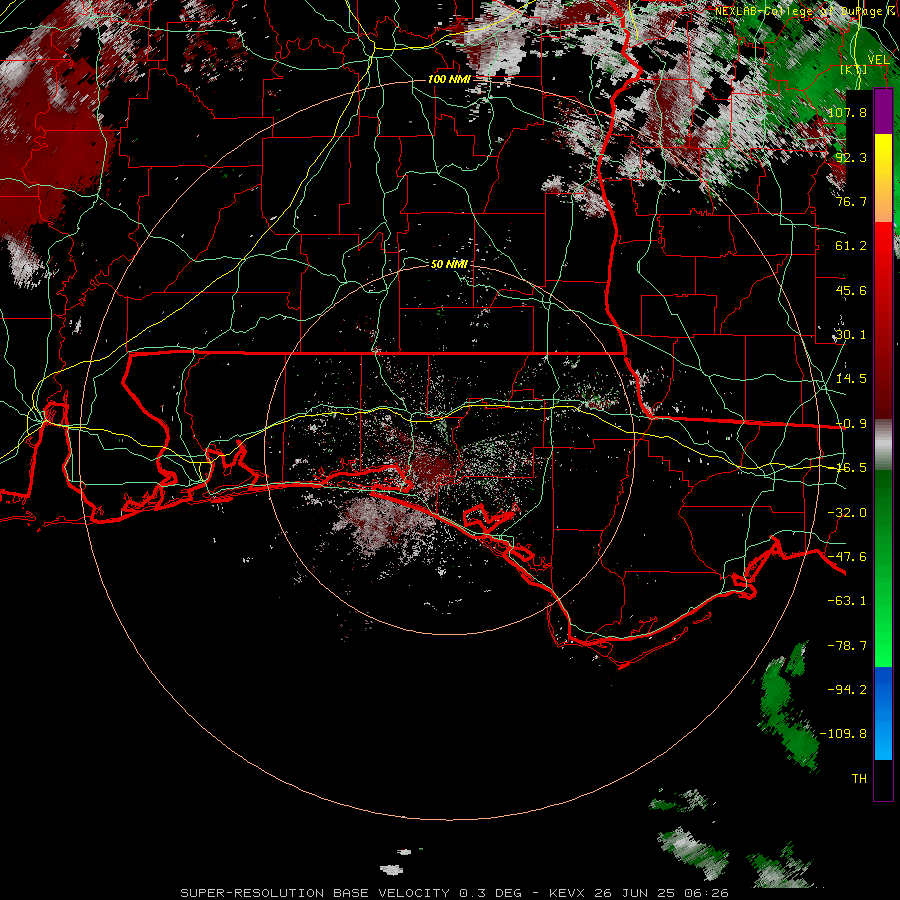Select the 76.7 velocity scale value
900x900 pixels.
coord(851,201)
